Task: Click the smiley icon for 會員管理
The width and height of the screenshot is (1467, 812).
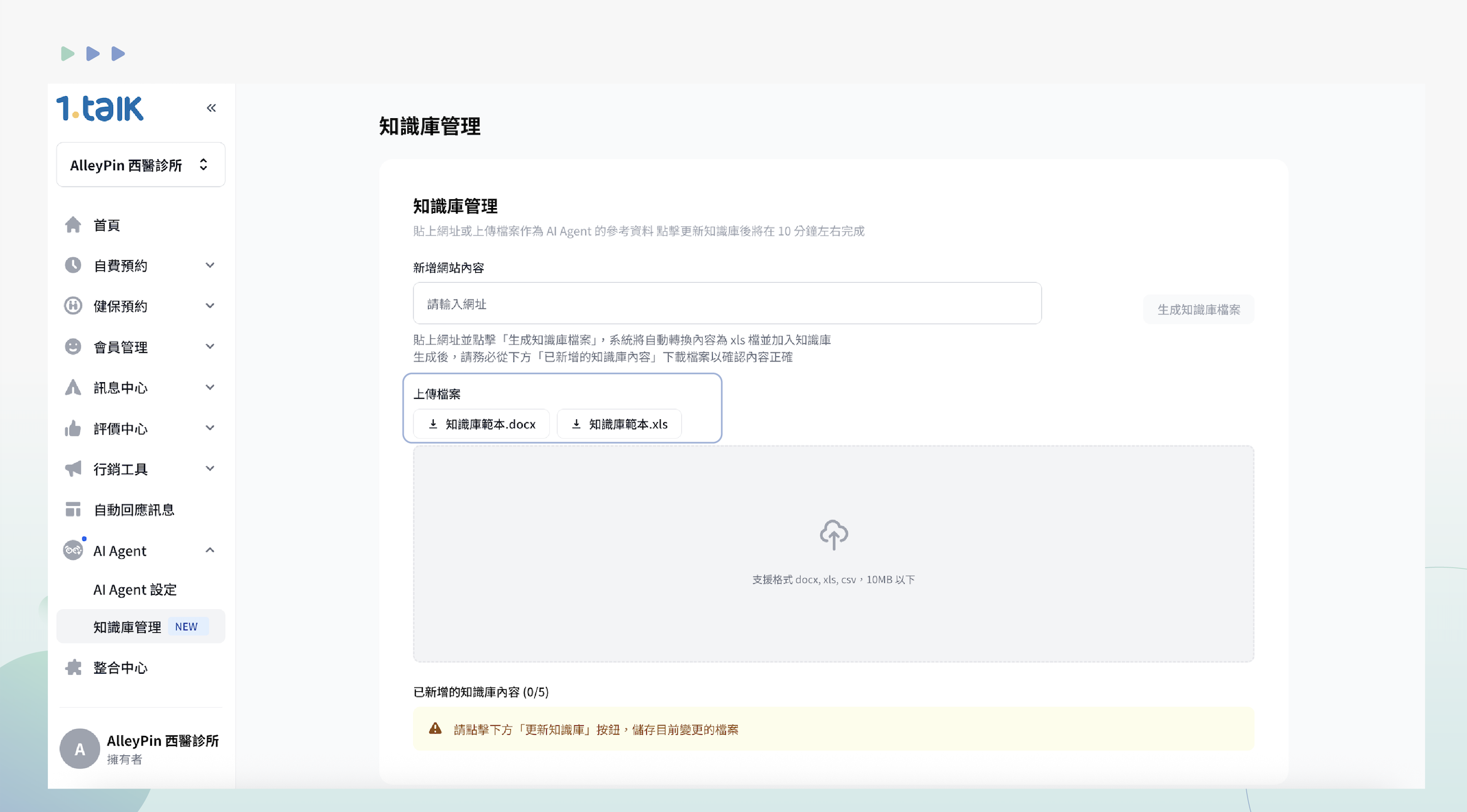Action: tap(73, 347)
